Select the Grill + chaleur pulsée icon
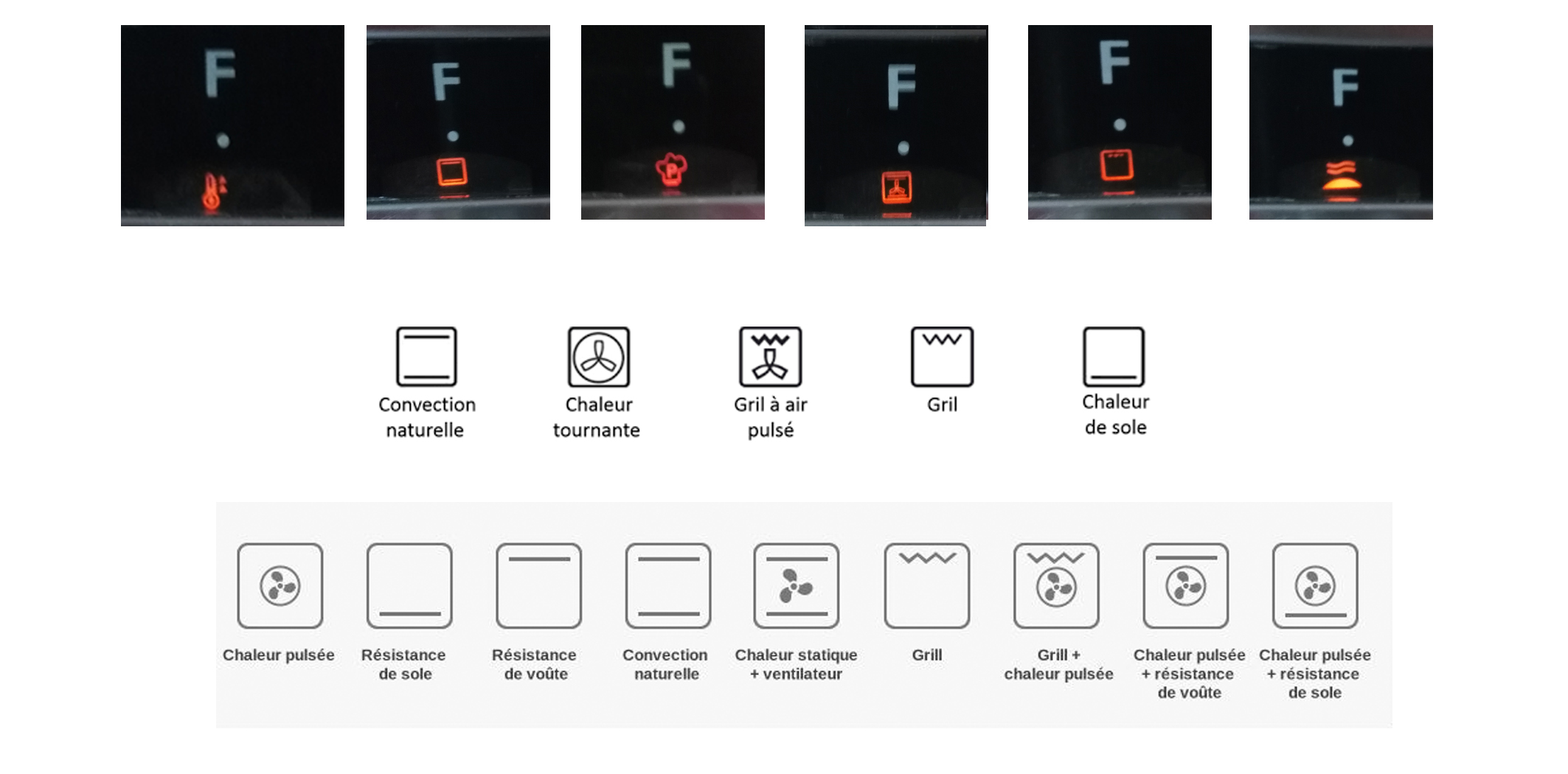This screenshot has height=774, width=1568. [x=1056, y=586]
